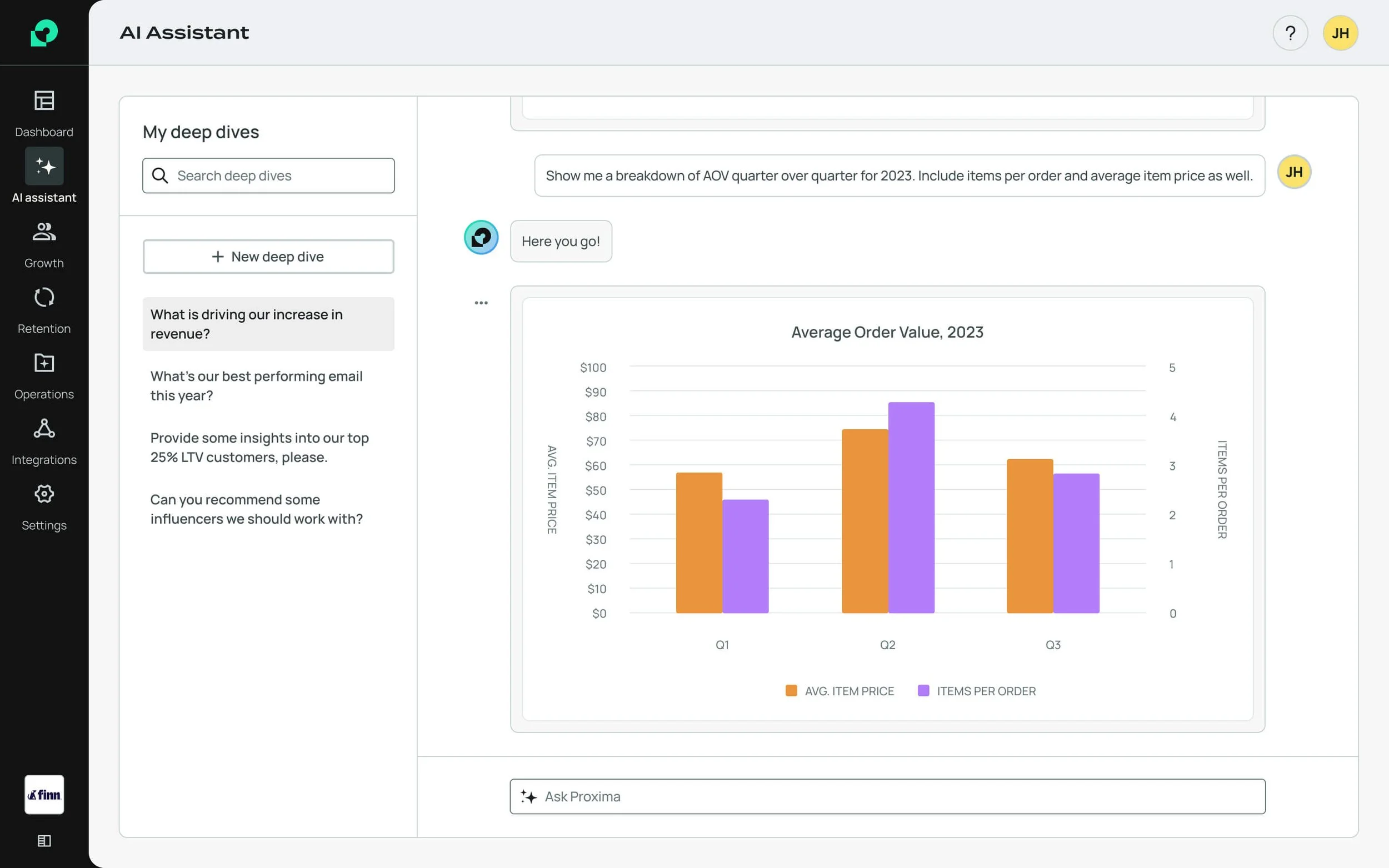Focus the Ask Proxima input field
Viewport: 1389px width, 868px height.
[x=887, y=796]
